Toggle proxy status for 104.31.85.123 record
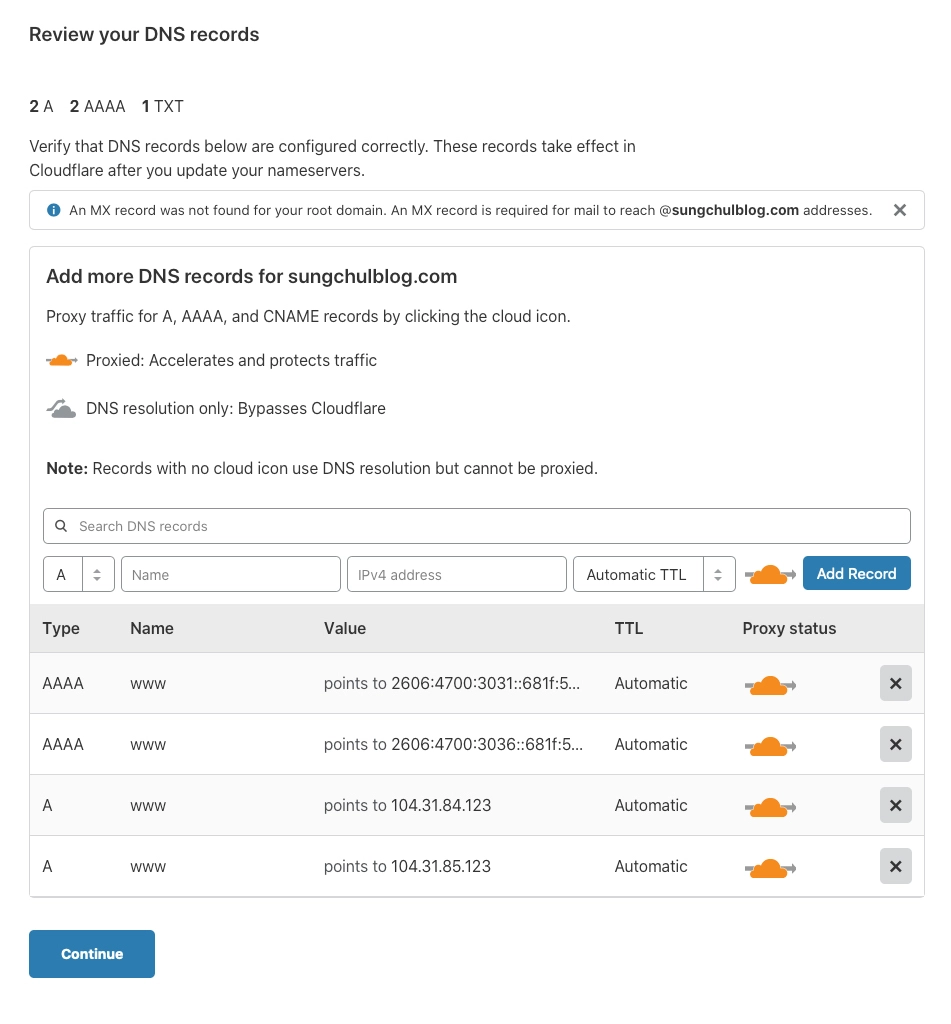951x1024 pixels. (770, 868)
